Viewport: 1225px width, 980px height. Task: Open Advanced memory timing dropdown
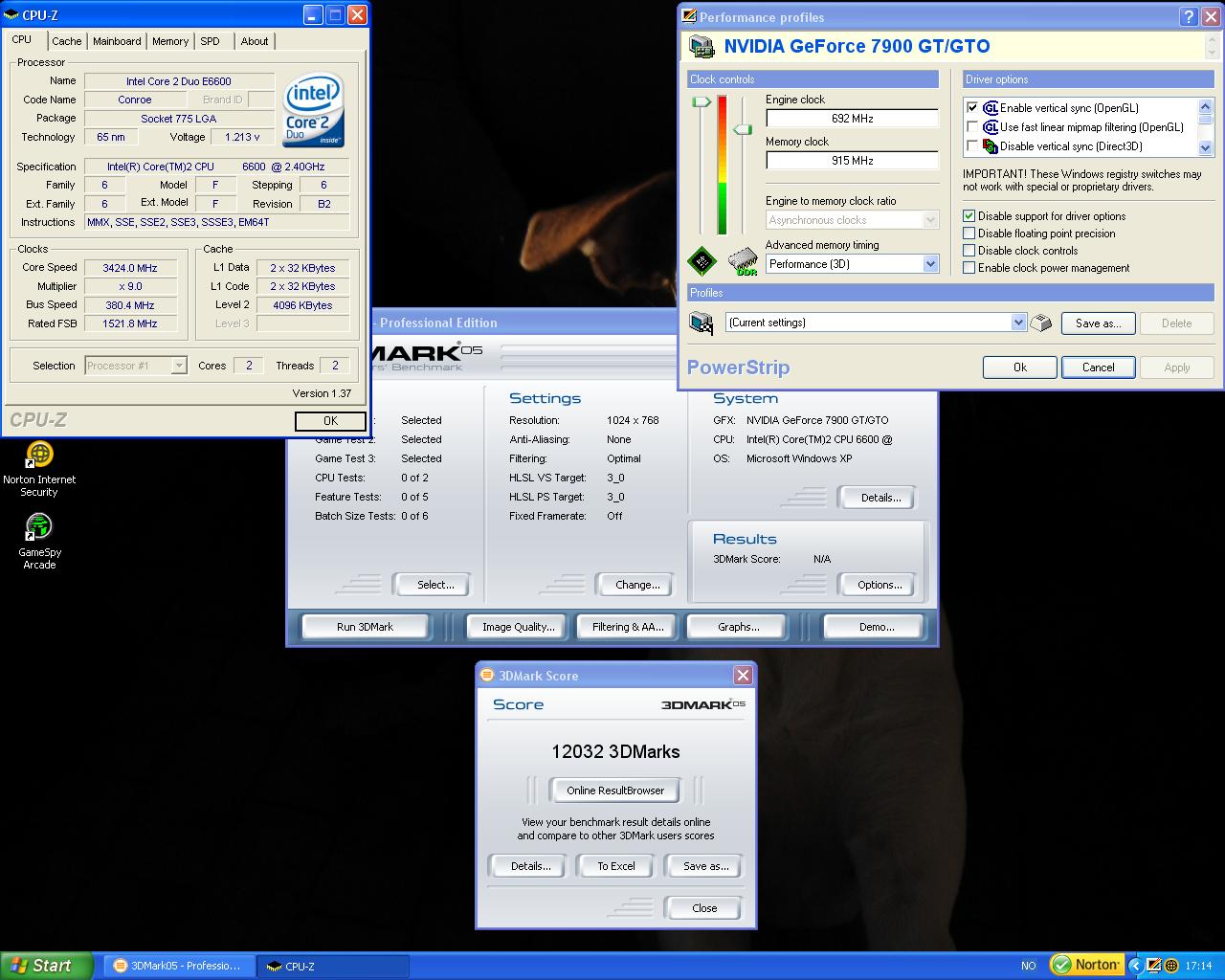pyautogui.click(x=930, y=264)
